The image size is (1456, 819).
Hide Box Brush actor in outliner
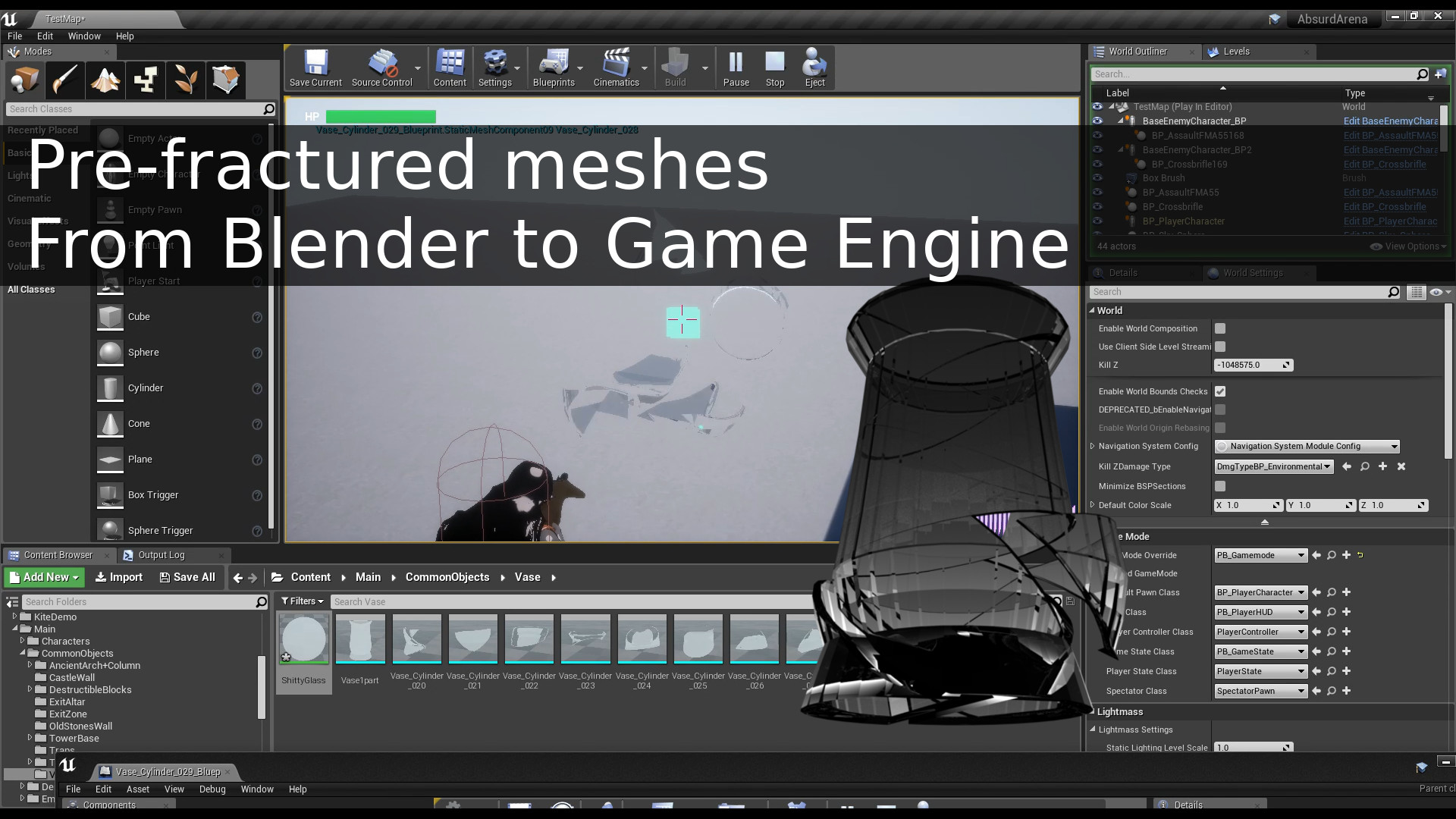1097,178
